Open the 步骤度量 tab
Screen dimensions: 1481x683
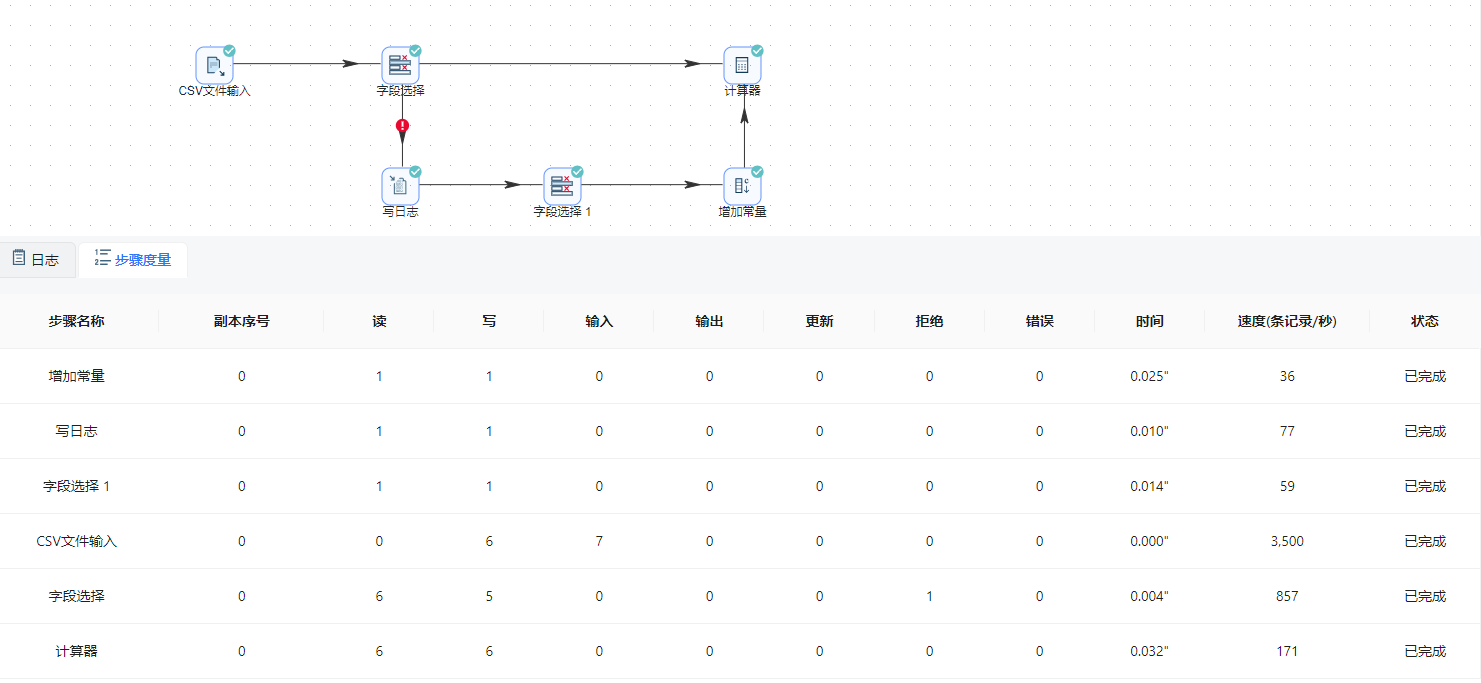(133, 260)
